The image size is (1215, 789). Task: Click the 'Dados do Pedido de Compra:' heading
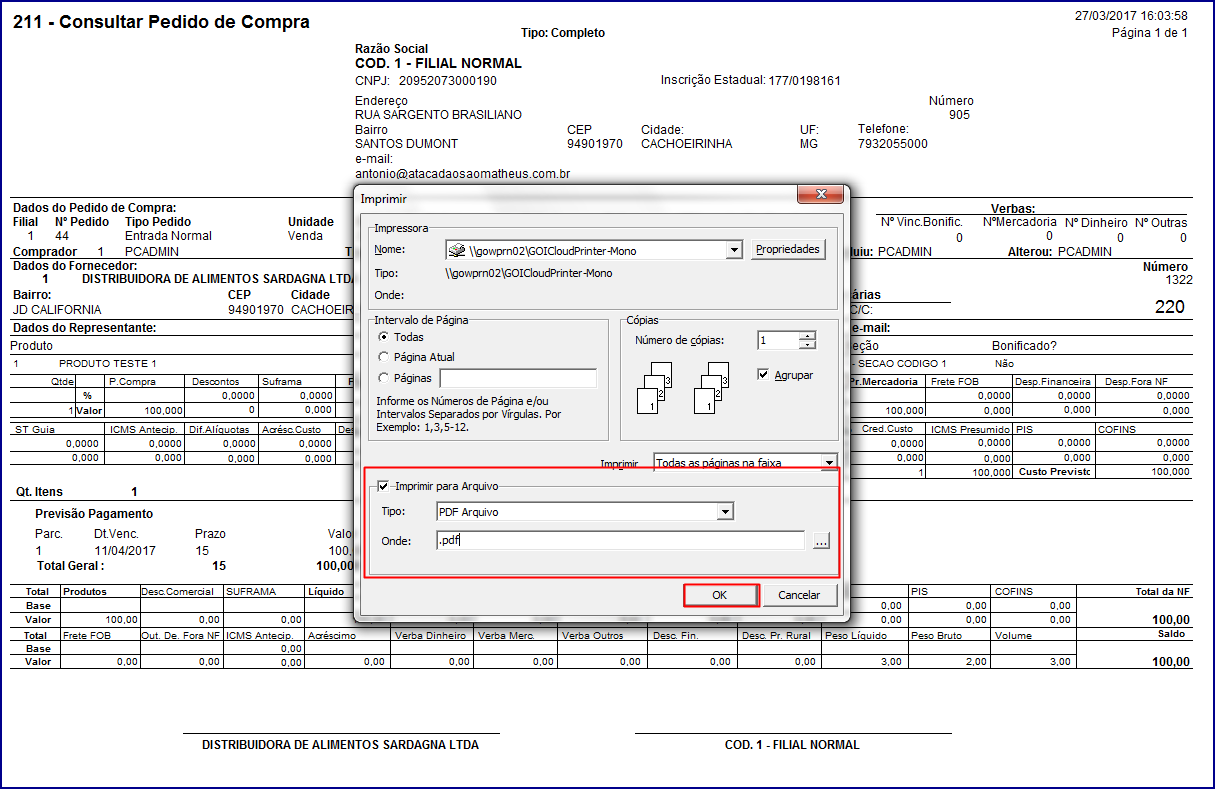pos(95,208)
